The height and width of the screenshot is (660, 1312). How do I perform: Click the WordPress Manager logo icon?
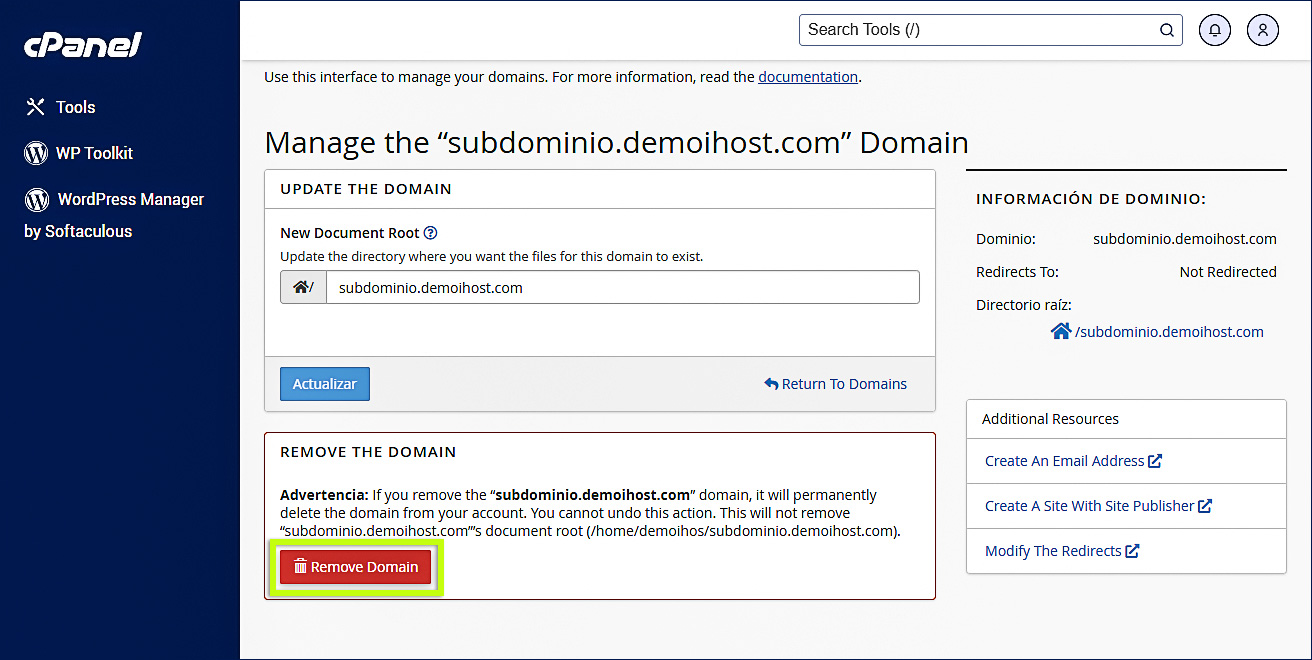(x=37, y=199)
